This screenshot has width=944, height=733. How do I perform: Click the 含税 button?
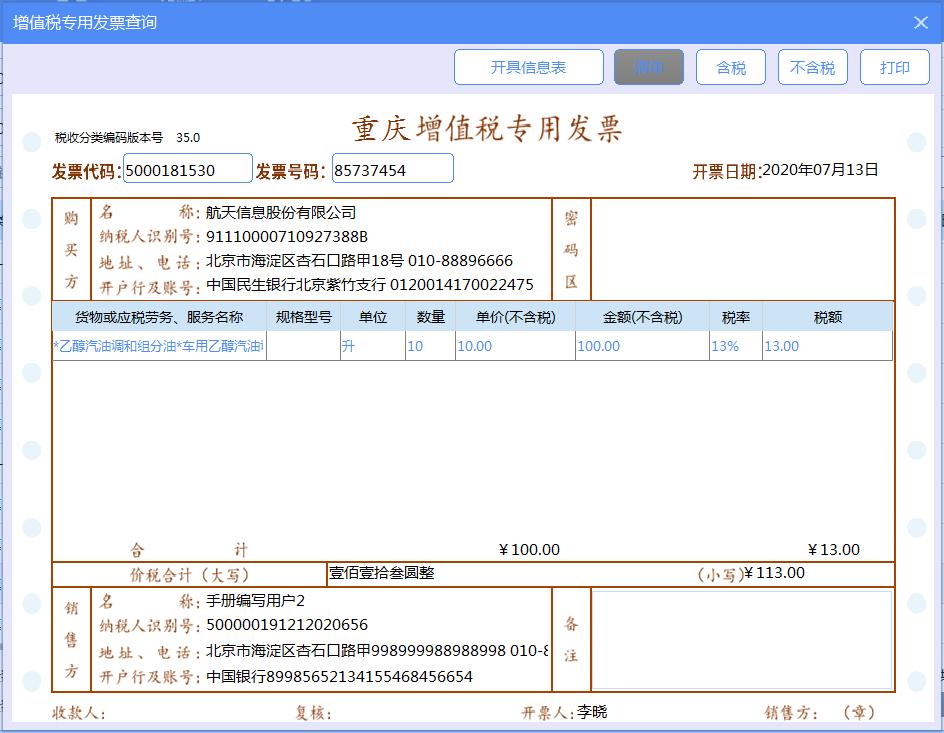coord(730,67)
